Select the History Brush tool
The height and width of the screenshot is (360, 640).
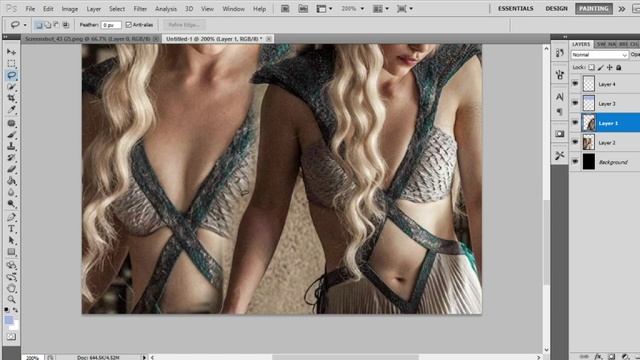11,158
